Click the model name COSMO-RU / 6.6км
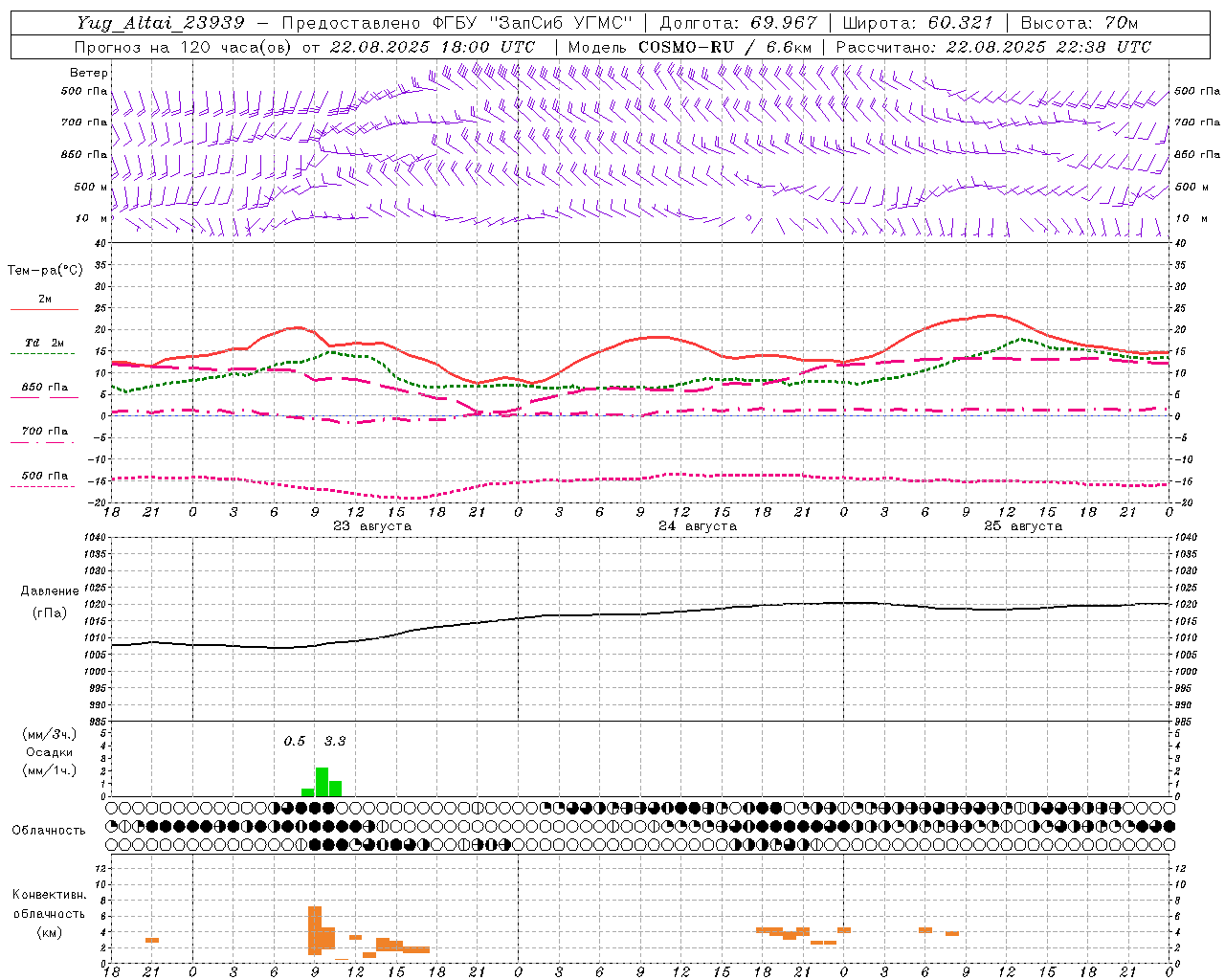 [724, 47]
